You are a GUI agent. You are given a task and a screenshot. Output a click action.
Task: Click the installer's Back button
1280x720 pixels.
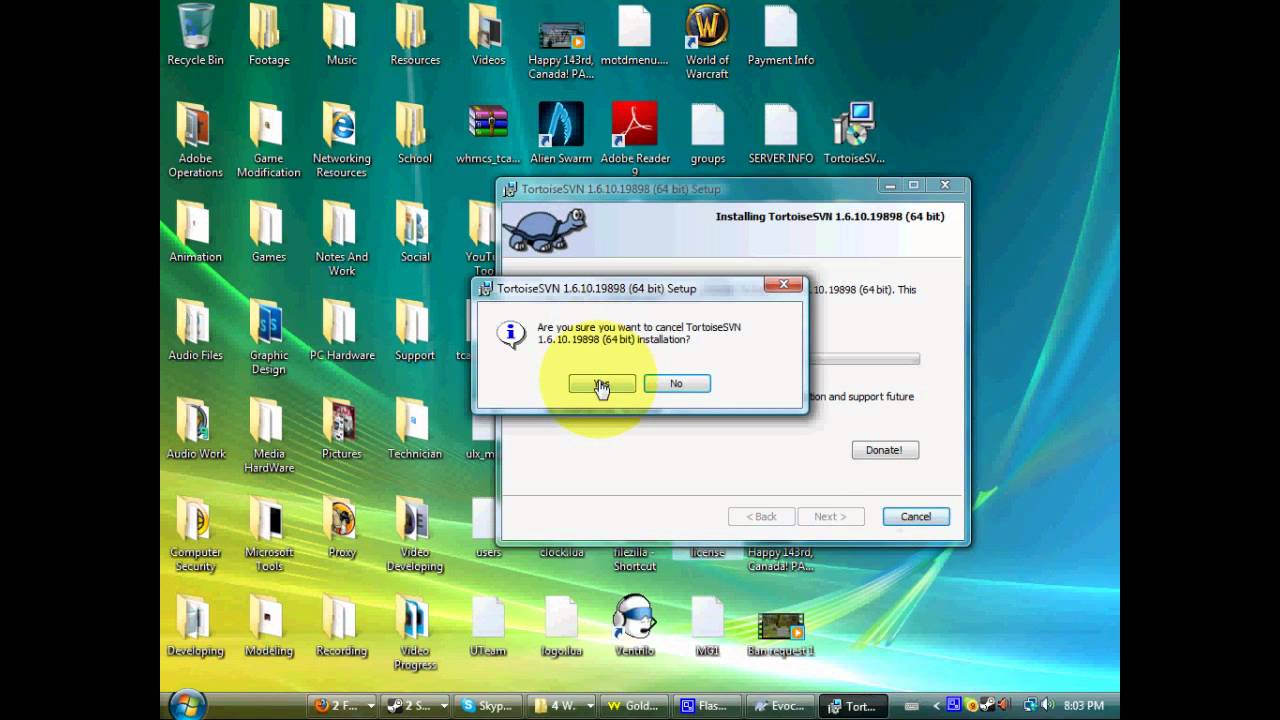click(x=761, y=517)
